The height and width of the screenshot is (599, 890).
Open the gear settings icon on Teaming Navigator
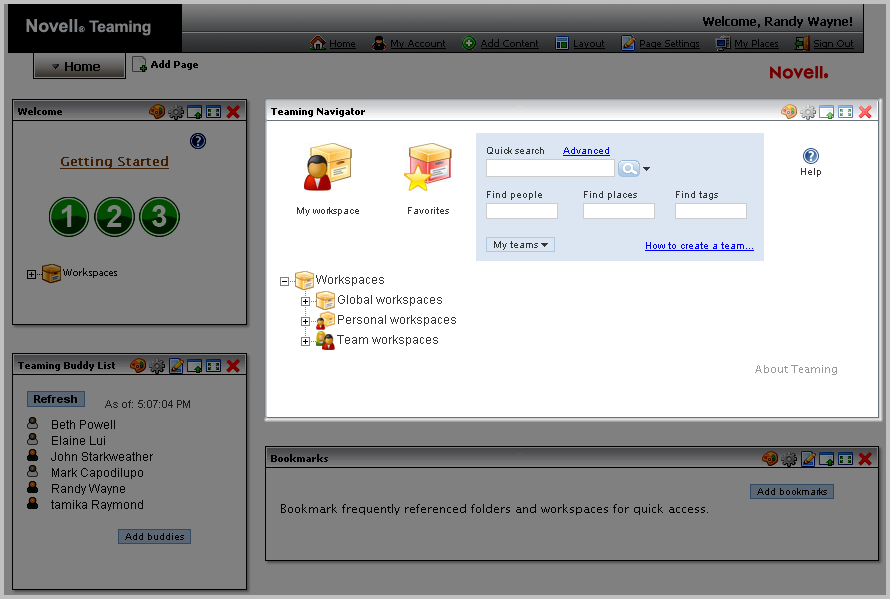(809, 113)
